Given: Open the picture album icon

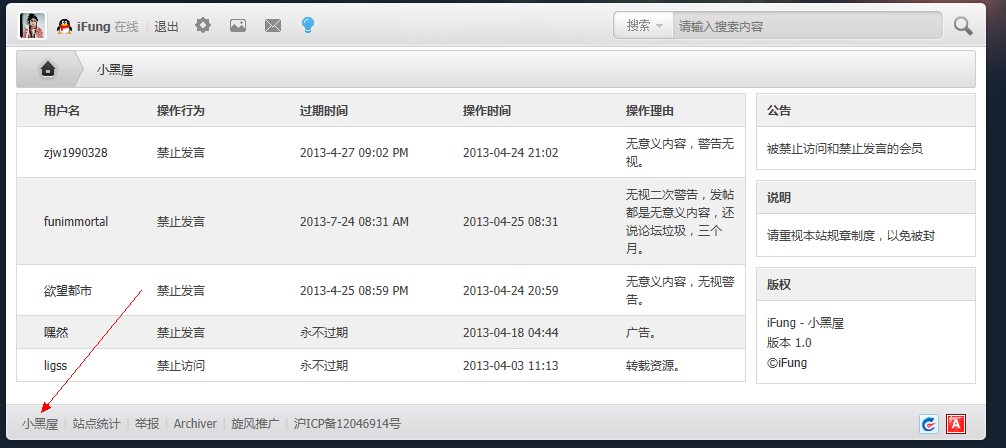Looking at the screenshot, I should (x=238, y=26).
